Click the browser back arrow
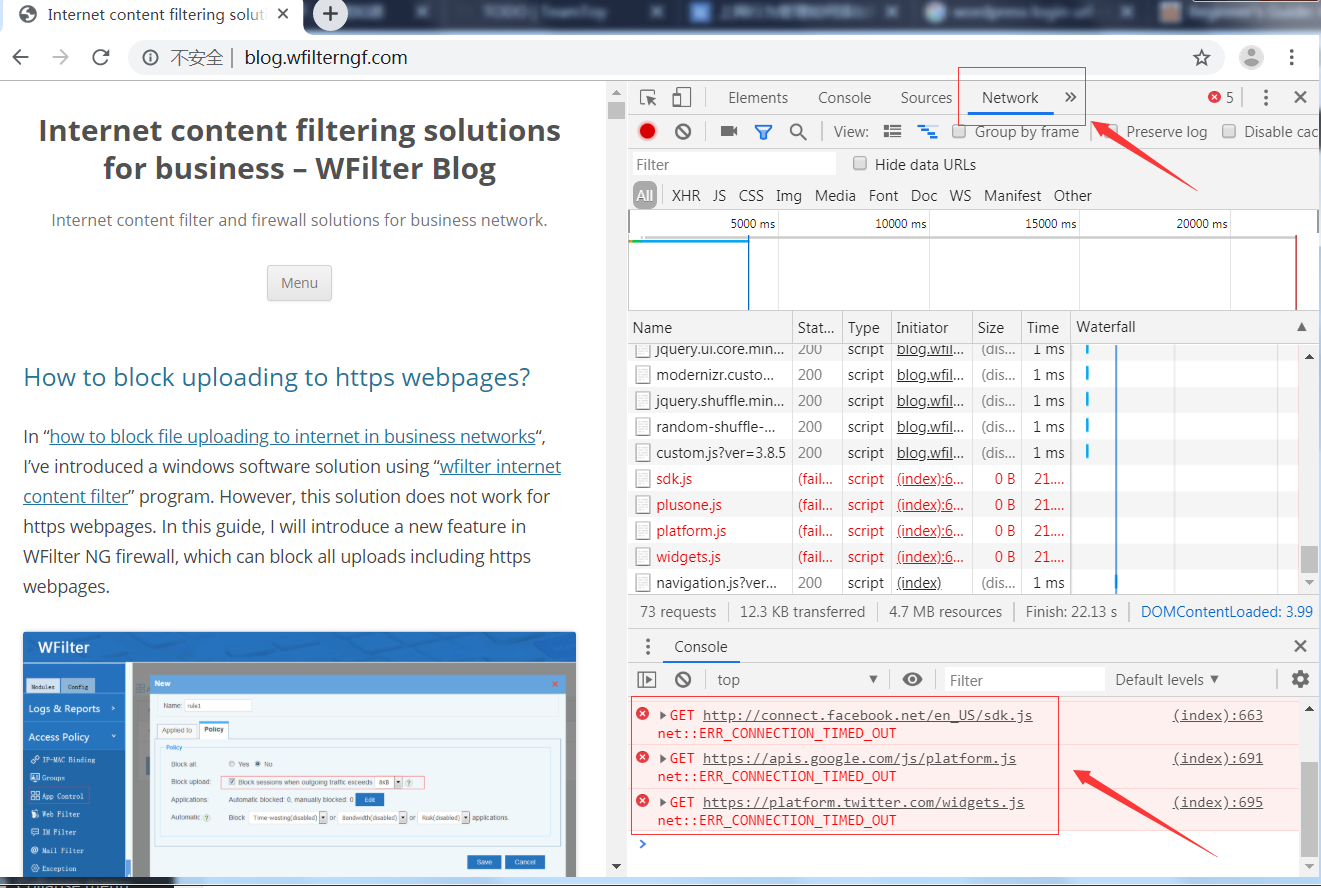This screenshot has height=888, width=1321. coord(20,57)
